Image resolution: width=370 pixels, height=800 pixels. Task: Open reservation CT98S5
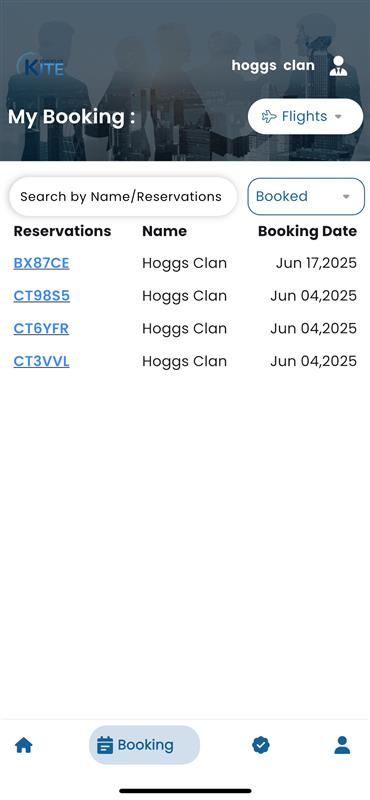tap(41, 296)
